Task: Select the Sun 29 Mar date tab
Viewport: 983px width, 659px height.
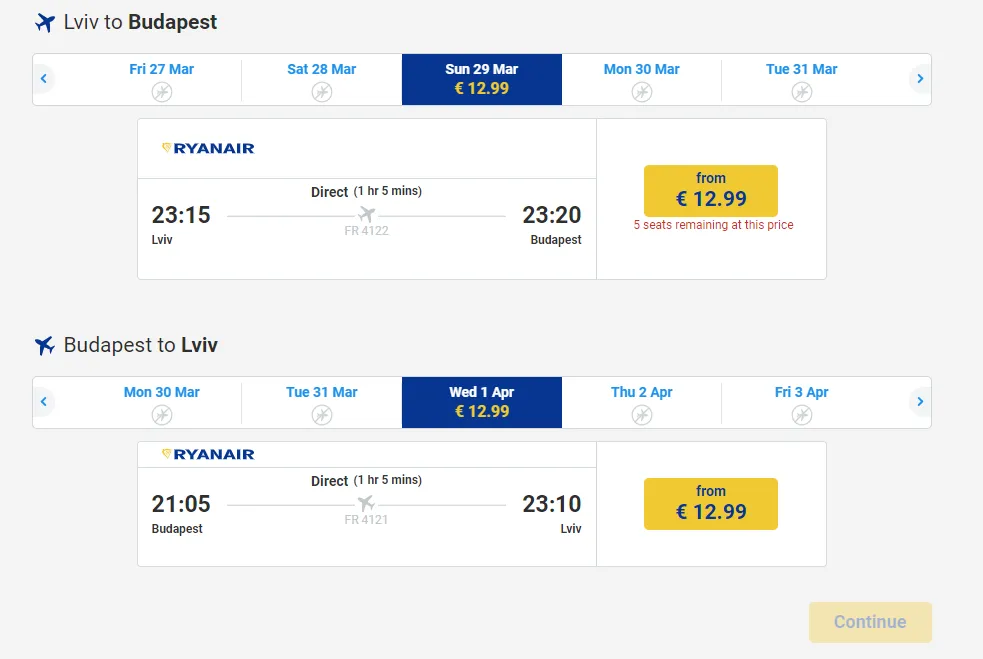Action: [x=482, y=79]
